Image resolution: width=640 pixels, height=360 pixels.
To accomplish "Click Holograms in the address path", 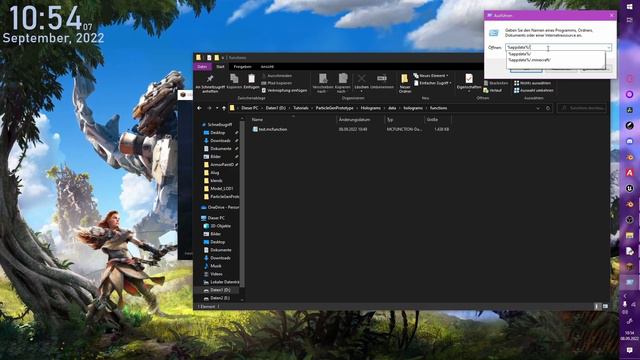I will point(371,108).
